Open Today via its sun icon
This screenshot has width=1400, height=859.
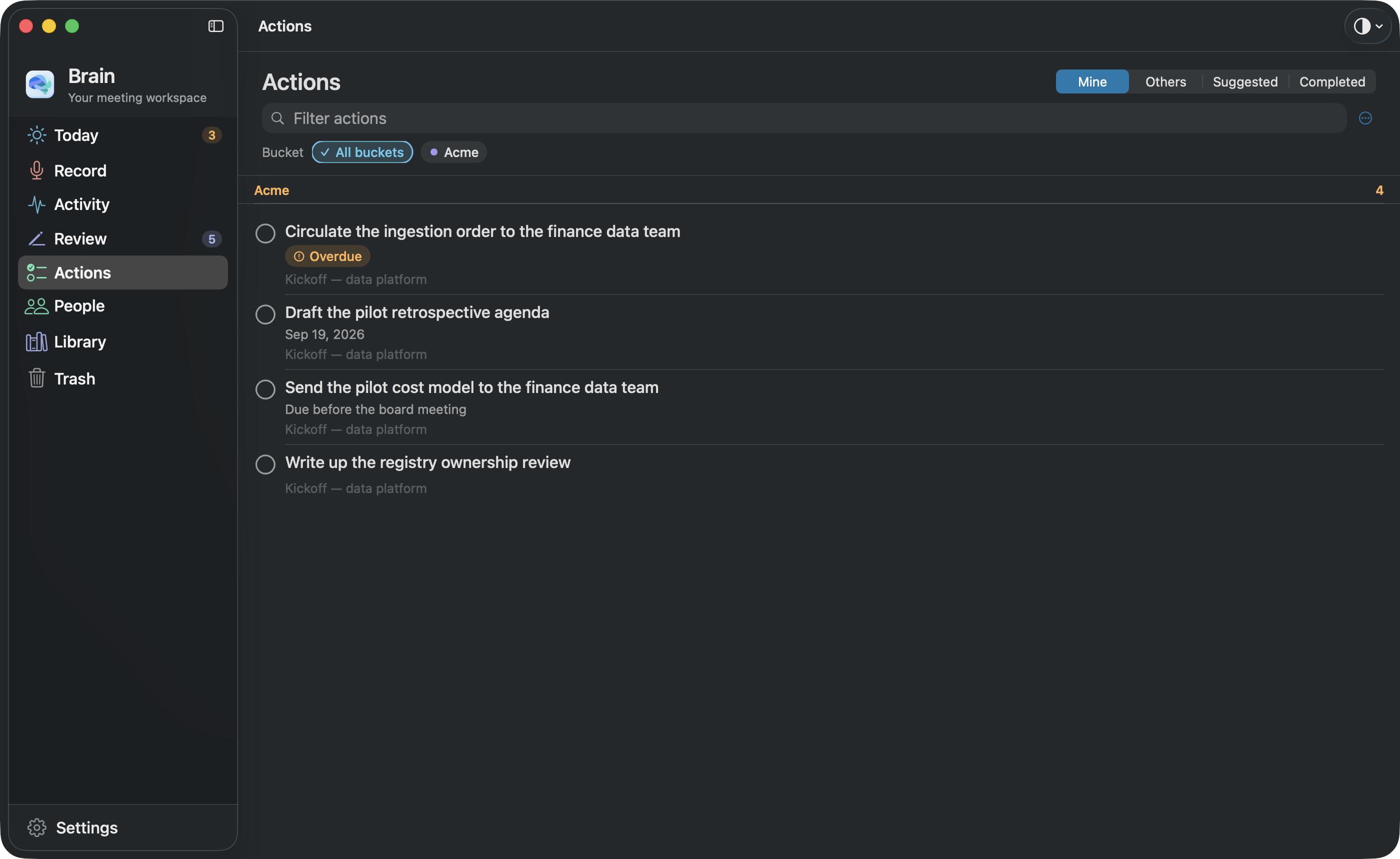pyautogui.click(x=37, y=135)
